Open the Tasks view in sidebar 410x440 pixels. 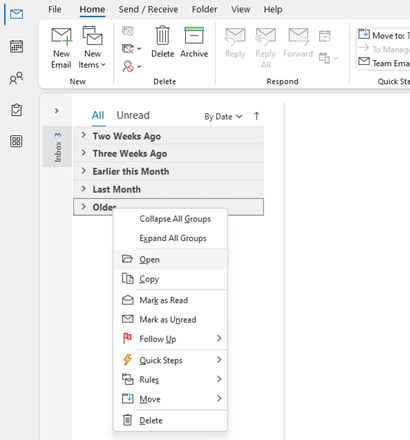coord(16,110)
